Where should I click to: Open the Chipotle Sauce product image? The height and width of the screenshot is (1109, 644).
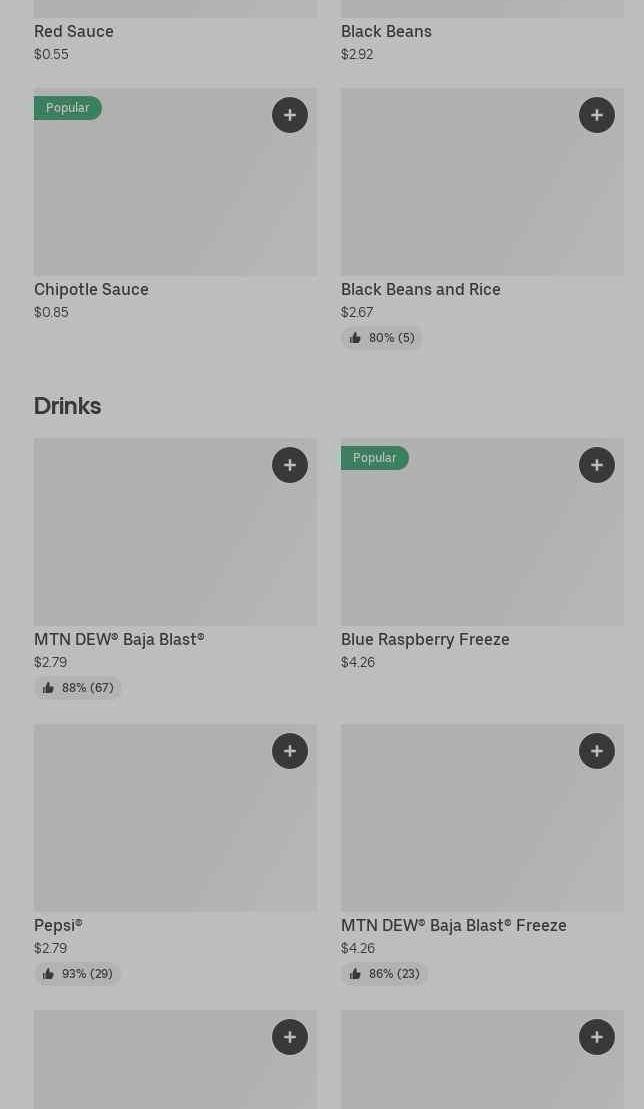(175, 195)
